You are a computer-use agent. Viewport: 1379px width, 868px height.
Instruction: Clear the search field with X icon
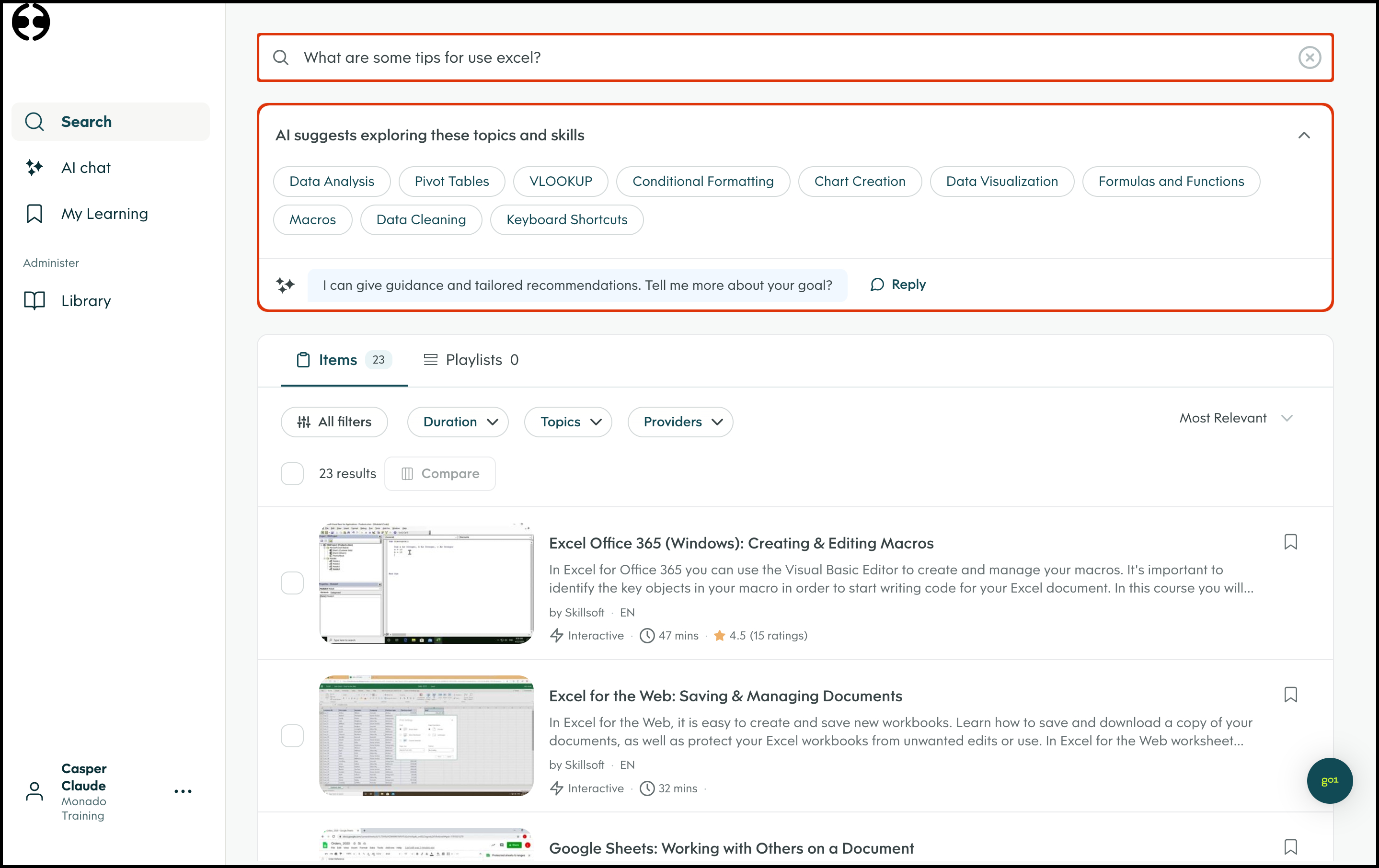tap(1309, 57)
